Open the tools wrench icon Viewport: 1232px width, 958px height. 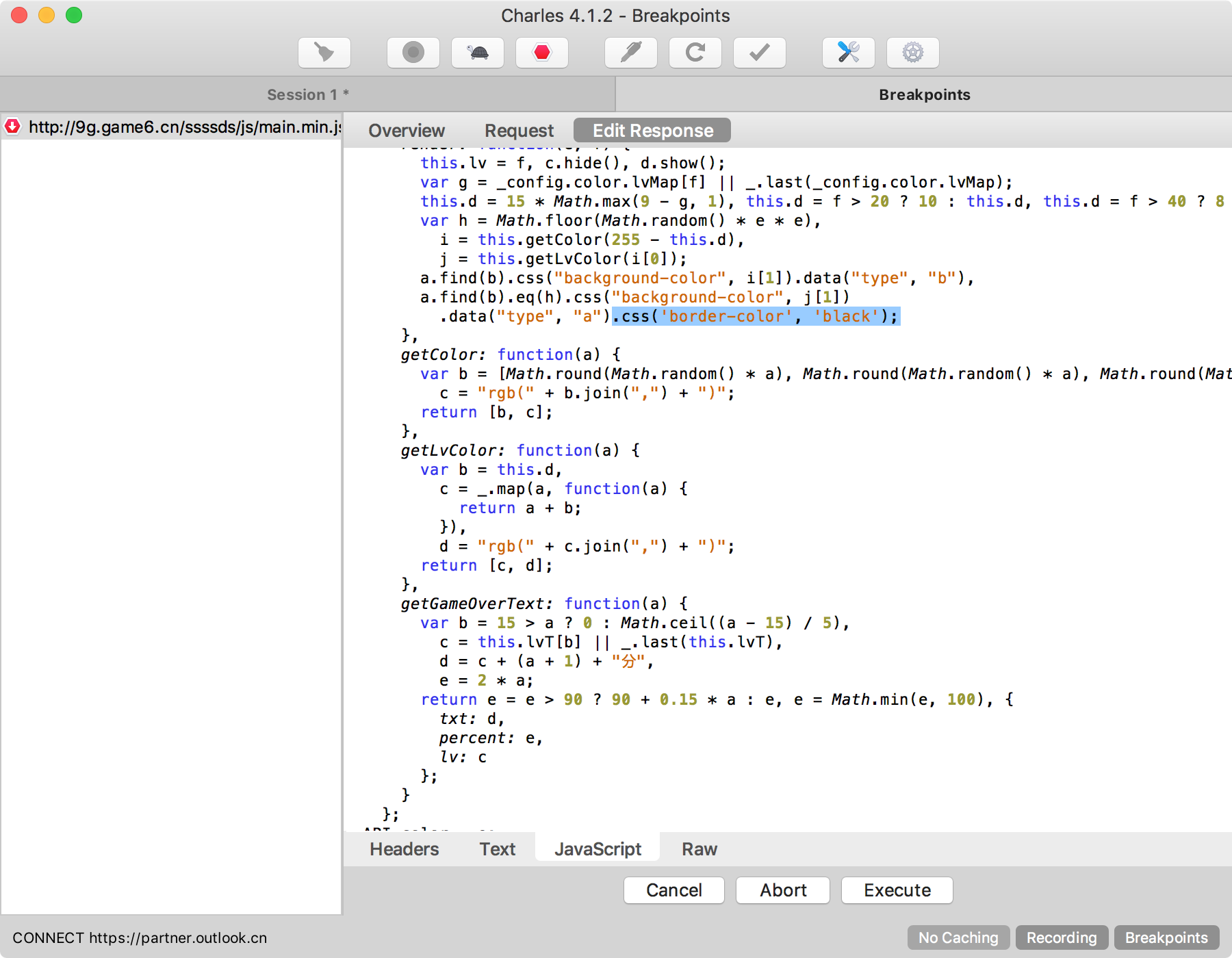(848, 53)
